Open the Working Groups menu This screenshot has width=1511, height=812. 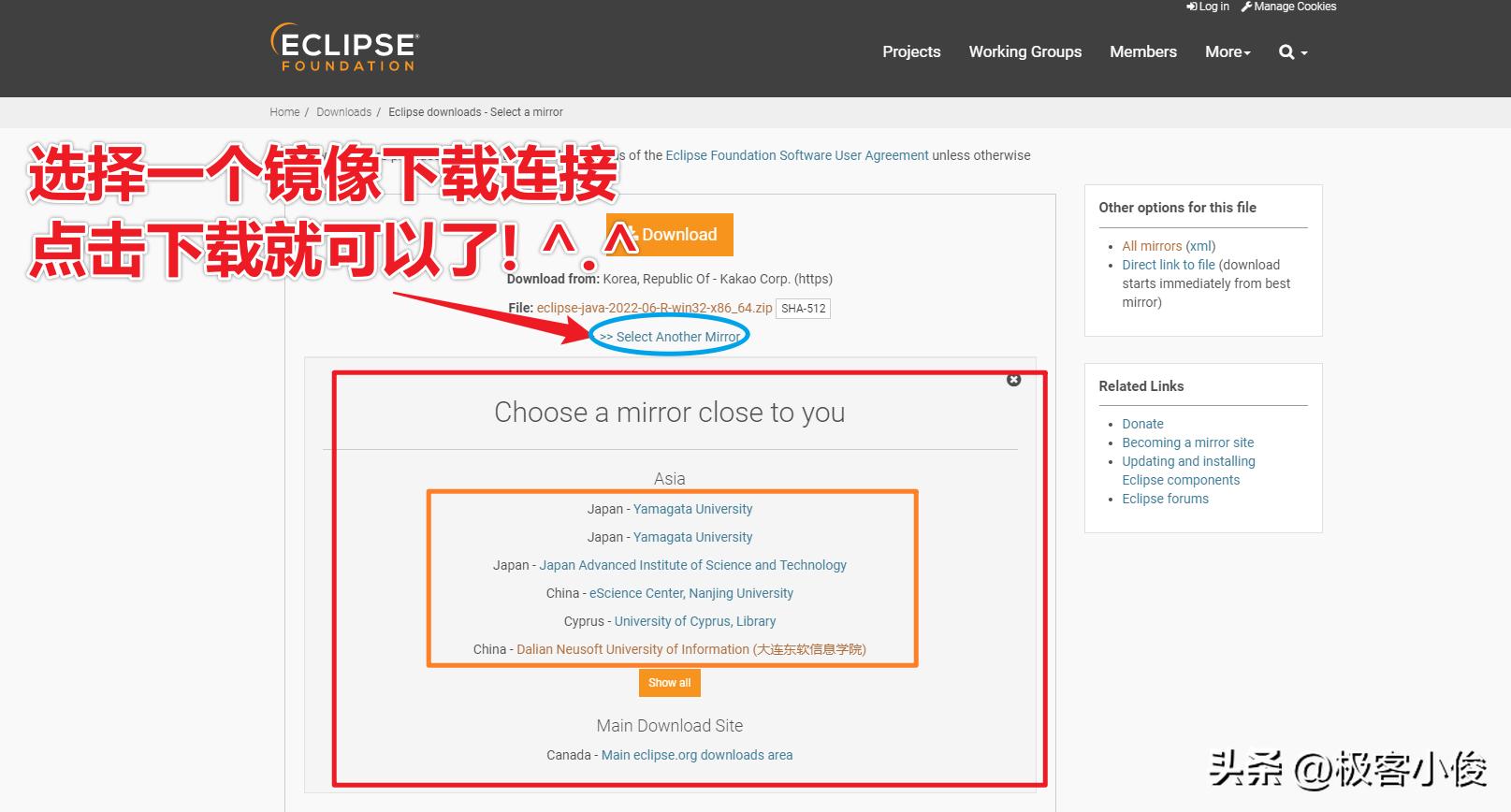click(1024, 52)
